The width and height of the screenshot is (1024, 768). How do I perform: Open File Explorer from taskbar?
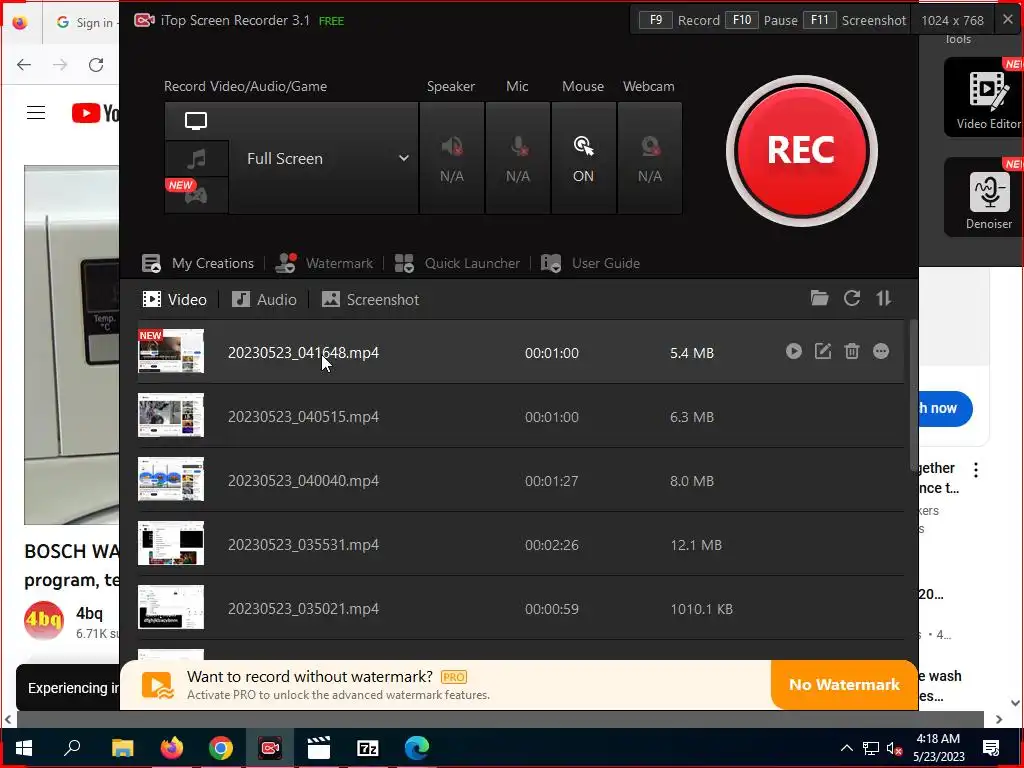(122, 748)
